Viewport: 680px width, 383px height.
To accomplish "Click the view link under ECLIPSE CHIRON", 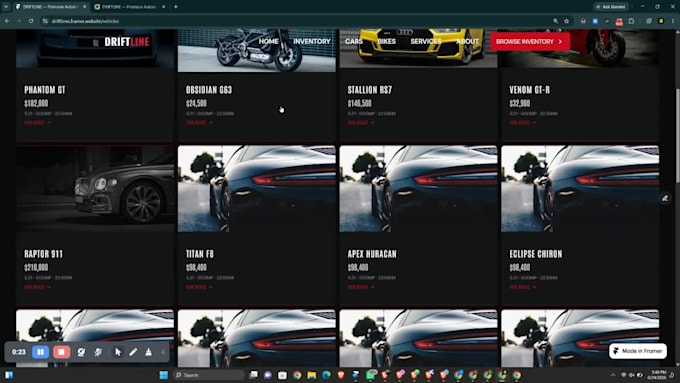I will point(523,287).
